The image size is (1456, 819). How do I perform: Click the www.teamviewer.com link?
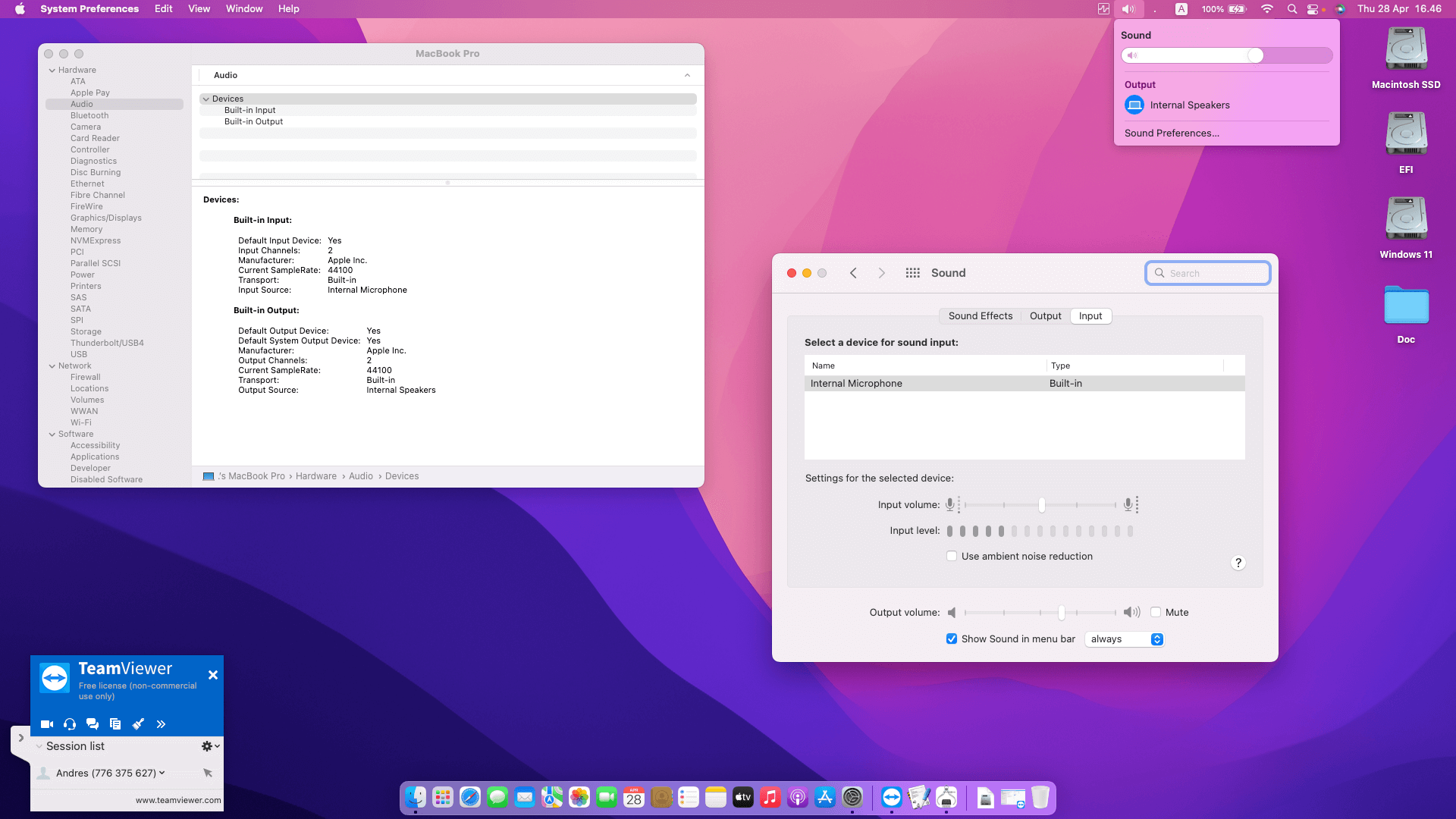pyautogui.click(x=178, y=800)
